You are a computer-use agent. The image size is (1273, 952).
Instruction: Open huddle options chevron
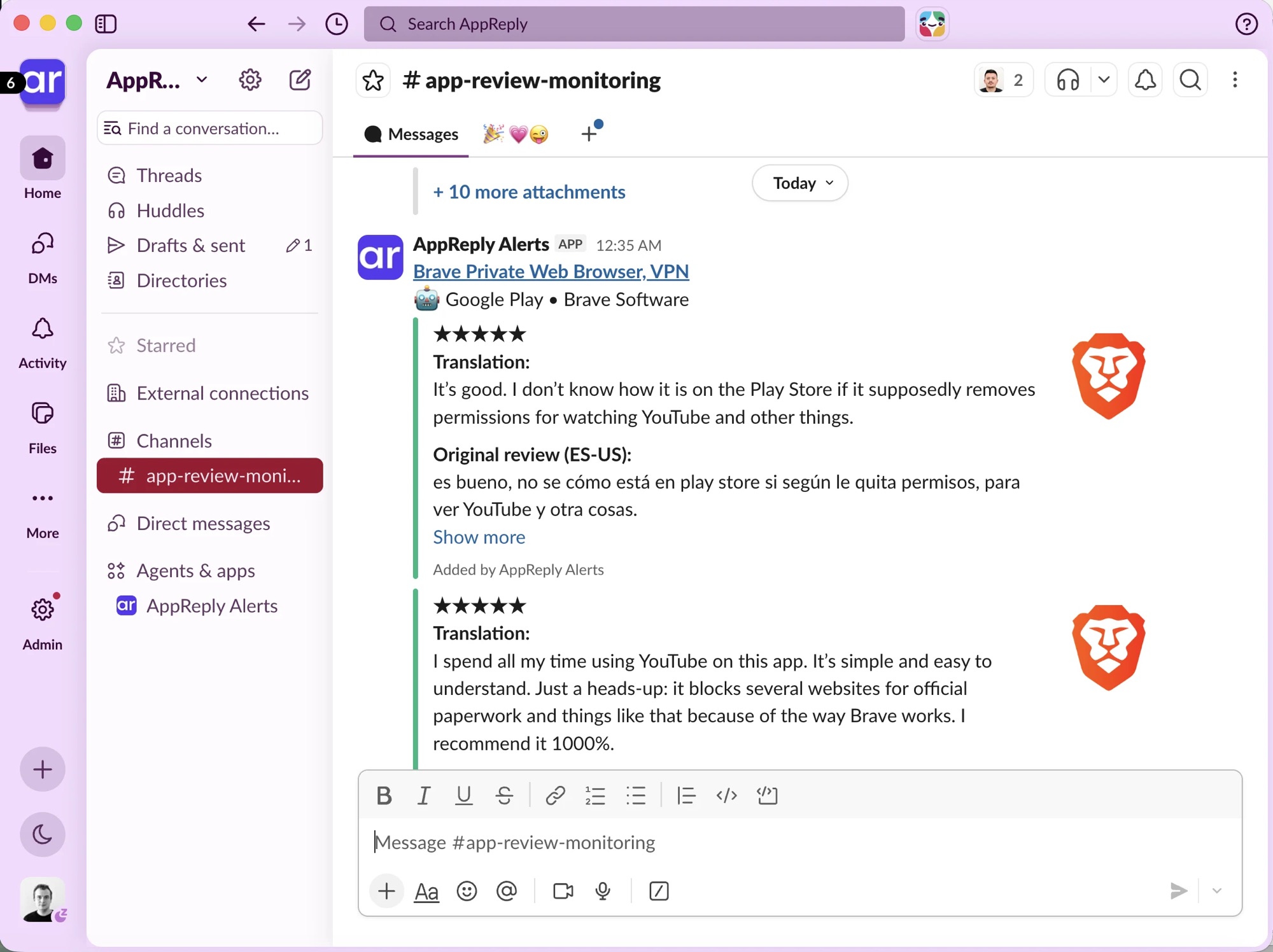[x=1104, y=80]
